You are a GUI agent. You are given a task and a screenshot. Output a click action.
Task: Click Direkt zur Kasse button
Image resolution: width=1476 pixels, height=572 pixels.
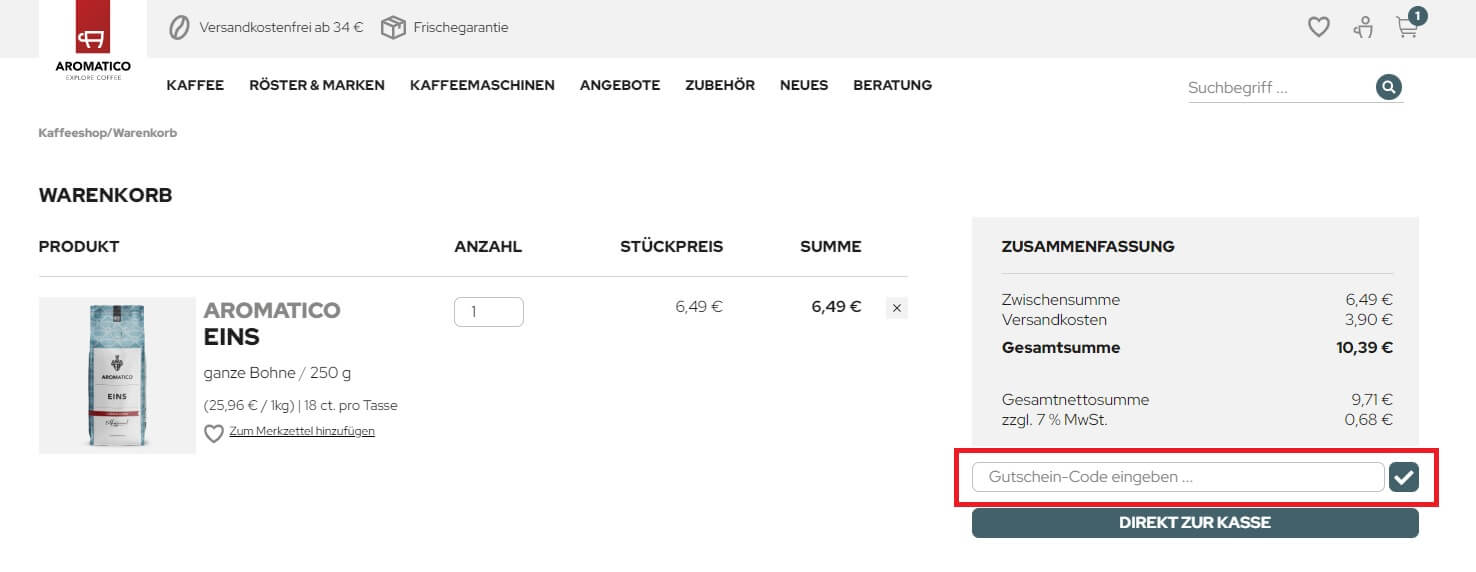click(x=1195, y=523)
